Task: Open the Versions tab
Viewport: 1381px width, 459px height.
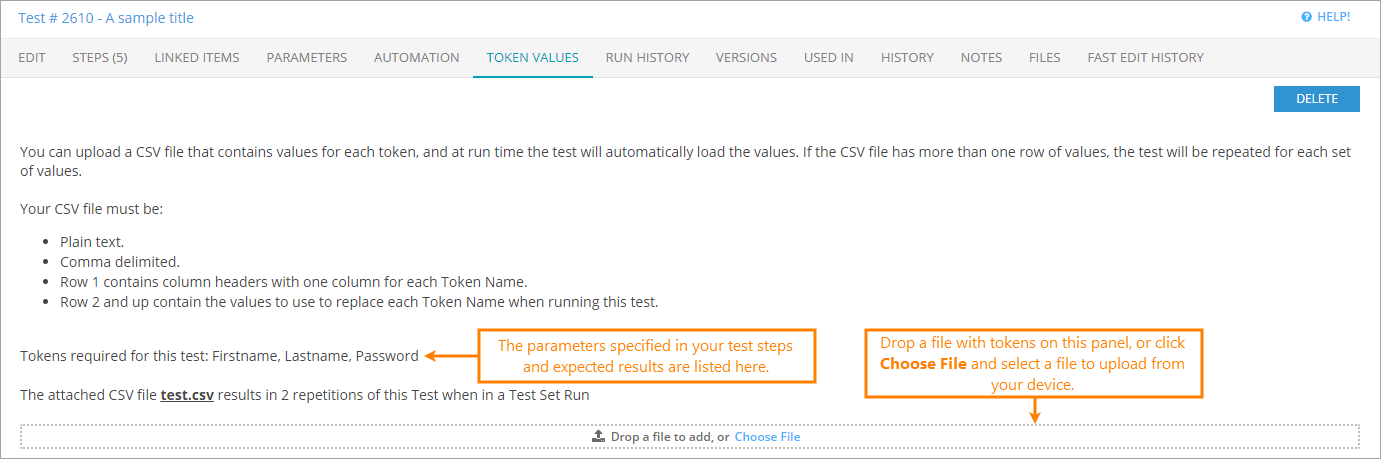Action: (746, 58)
